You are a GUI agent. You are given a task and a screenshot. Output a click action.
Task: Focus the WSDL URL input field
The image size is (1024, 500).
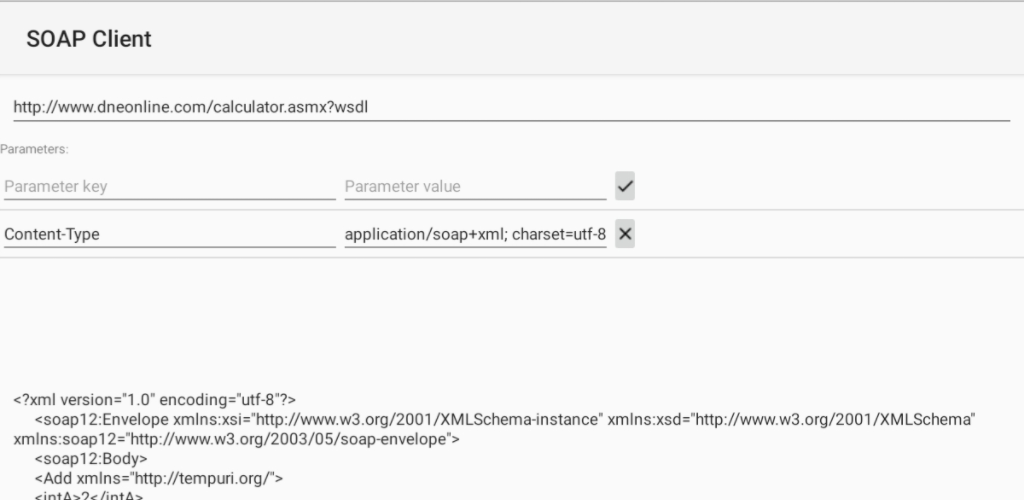(x=510, y=106)
